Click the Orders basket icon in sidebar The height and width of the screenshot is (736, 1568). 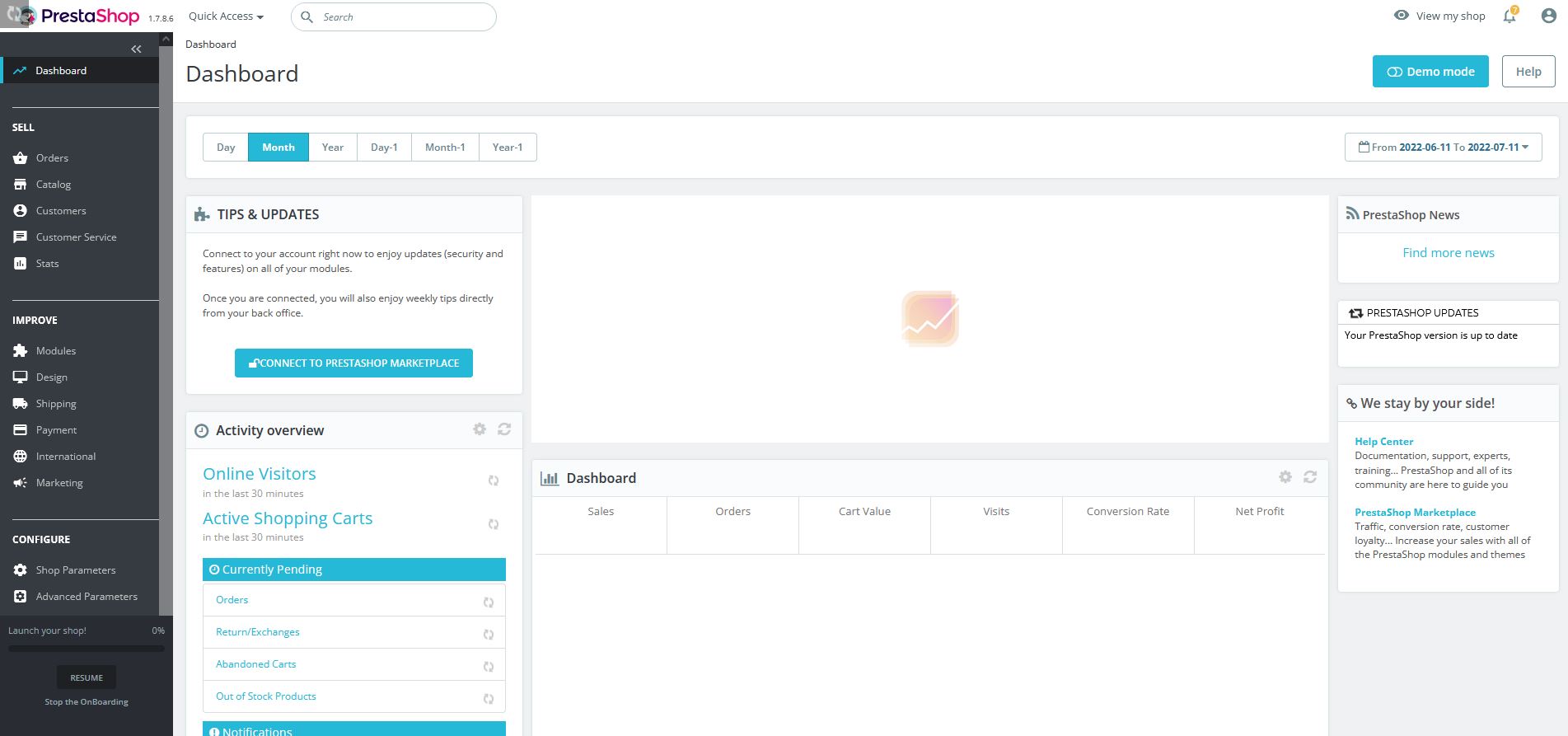click(x=20, y=158)
